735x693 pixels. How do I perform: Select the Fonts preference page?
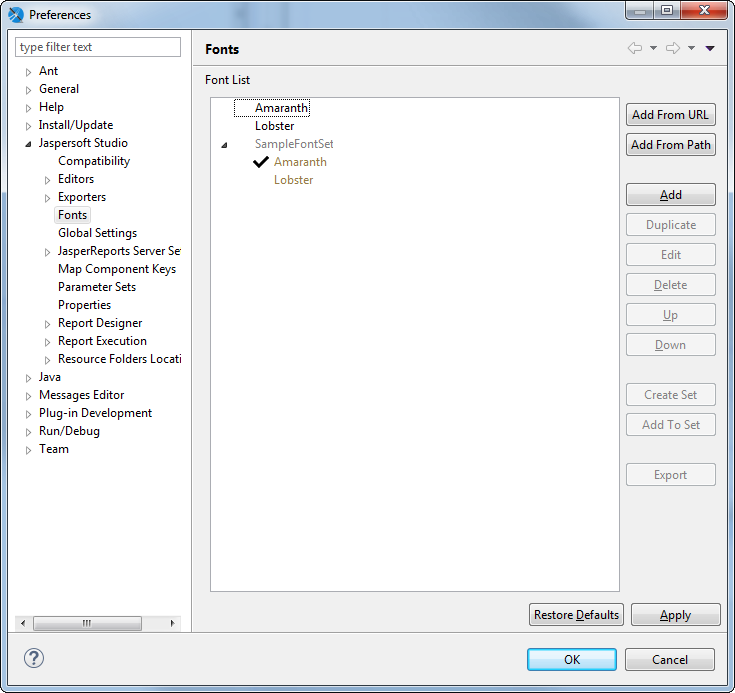pyautogui.click(x=72, y=215)
